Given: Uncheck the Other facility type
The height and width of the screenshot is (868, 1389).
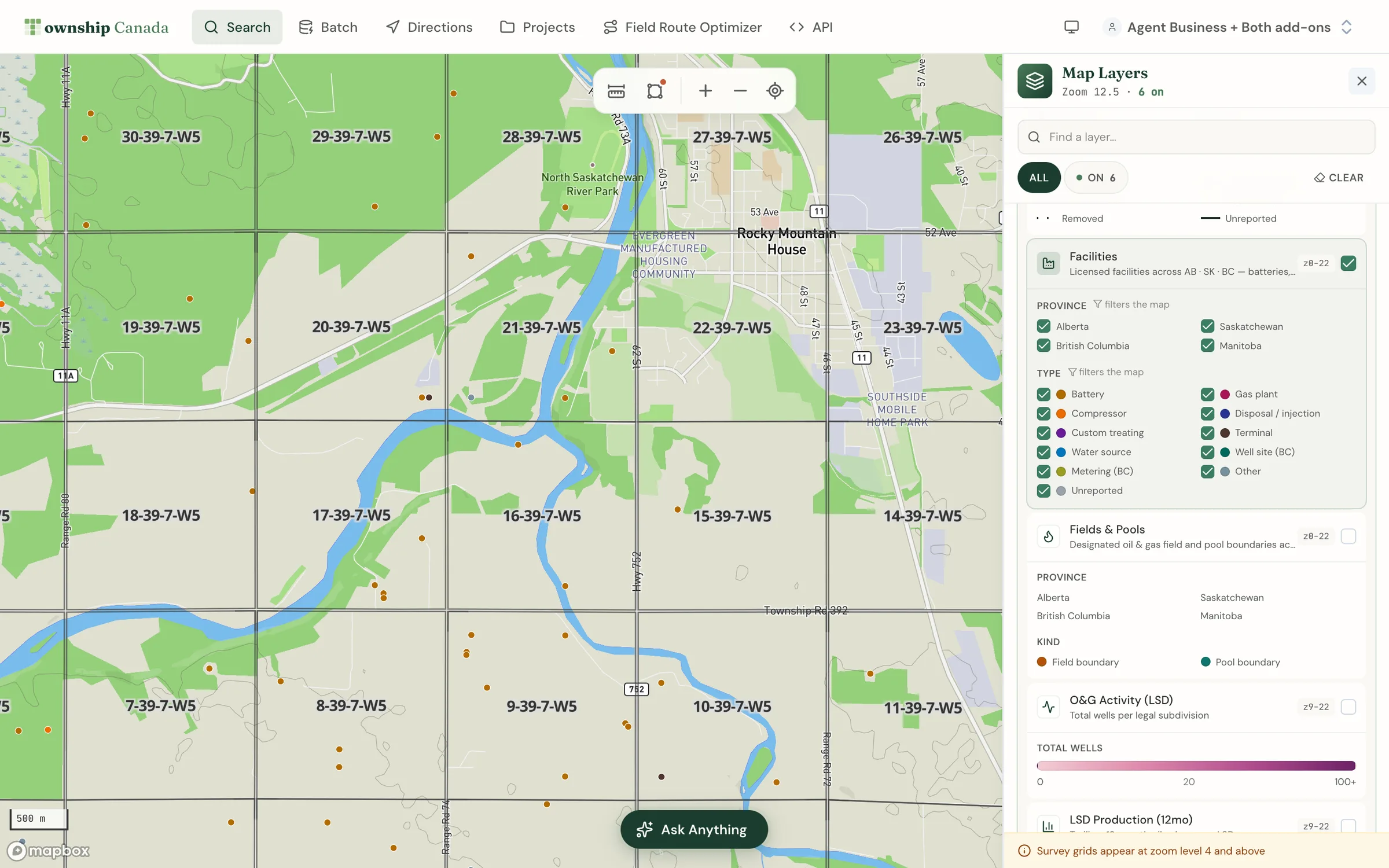Looking at the screenshot, I should (1207, 472).
